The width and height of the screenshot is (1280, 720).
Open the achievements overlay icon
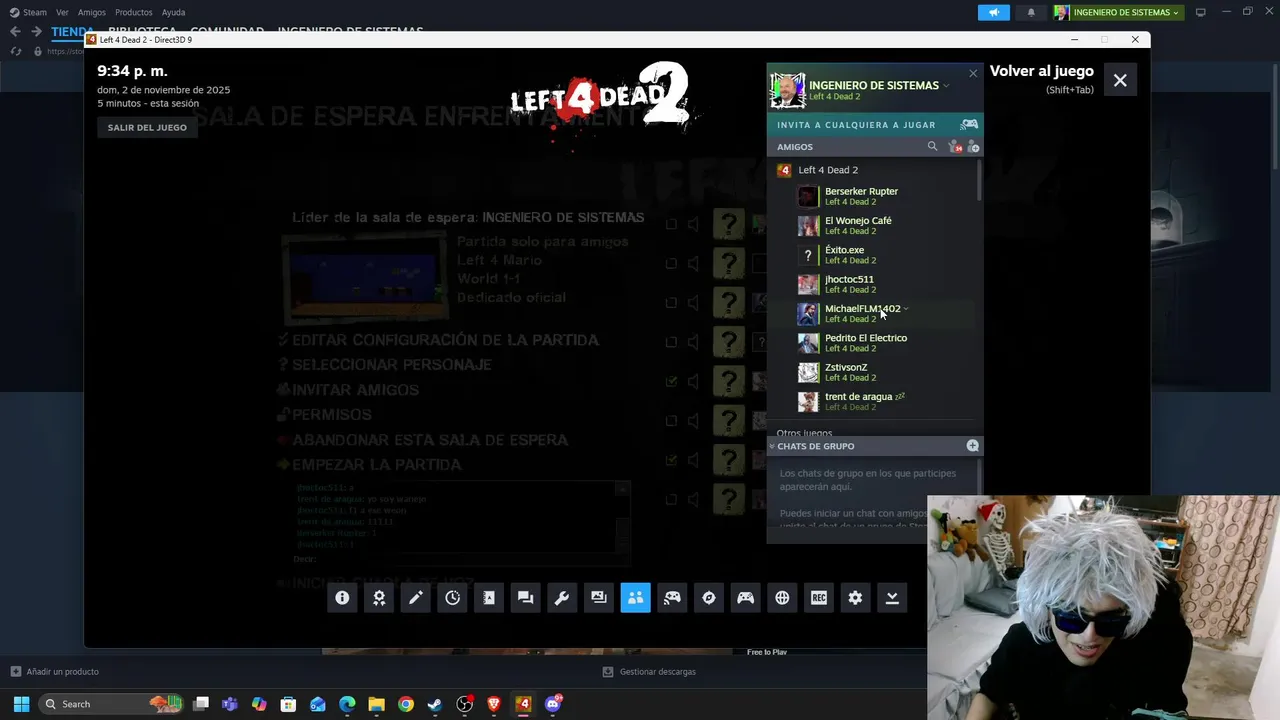click(379, 598)
